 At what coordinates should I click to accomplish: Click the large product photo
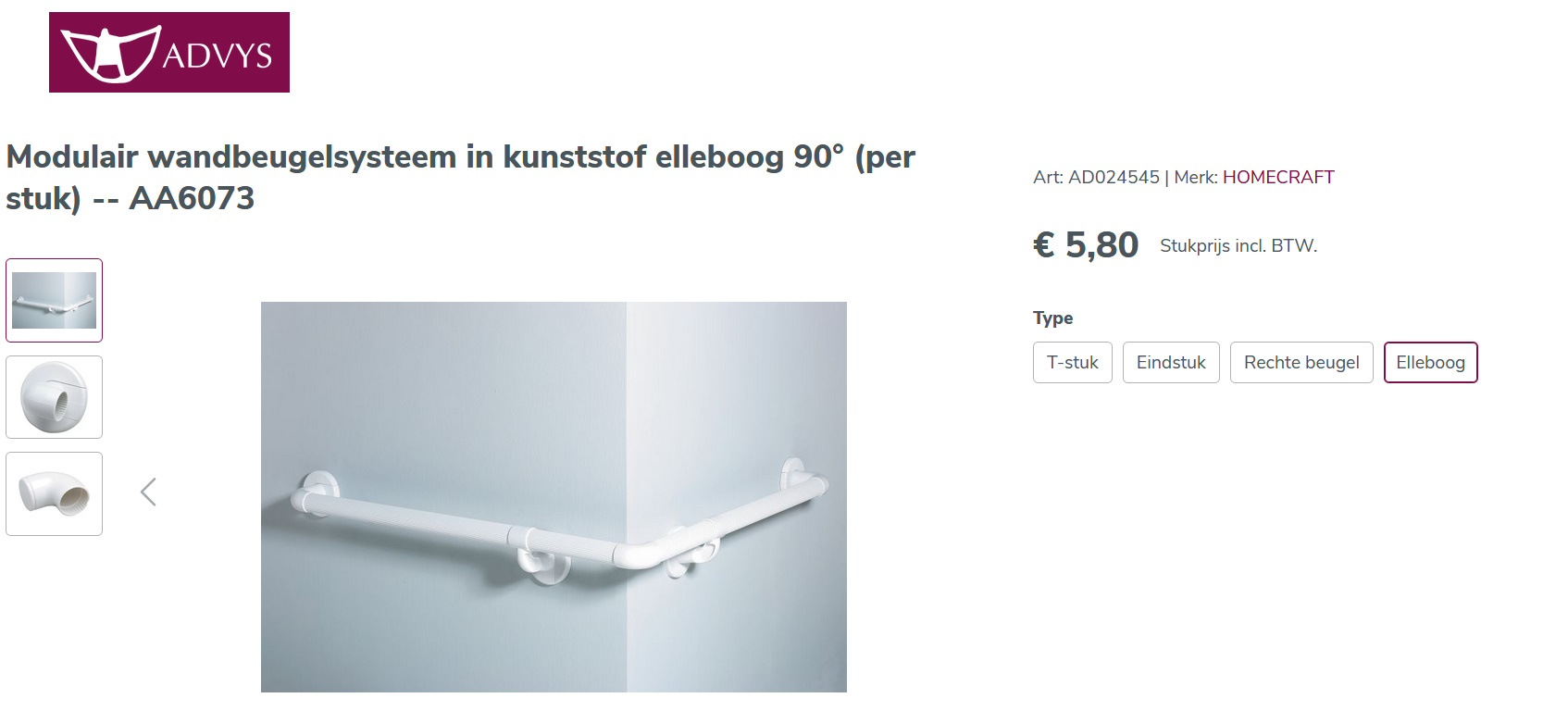coord(554,496)
